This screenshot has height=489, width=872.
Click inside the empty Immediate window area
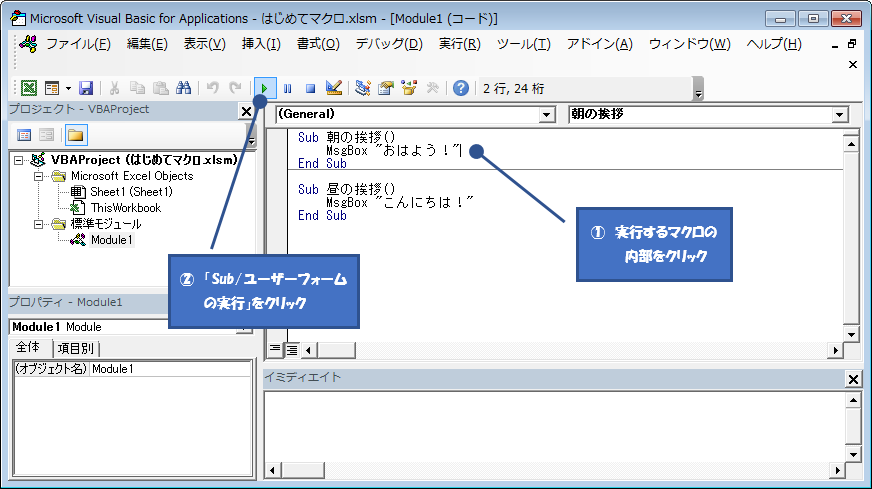coord(554,426)
